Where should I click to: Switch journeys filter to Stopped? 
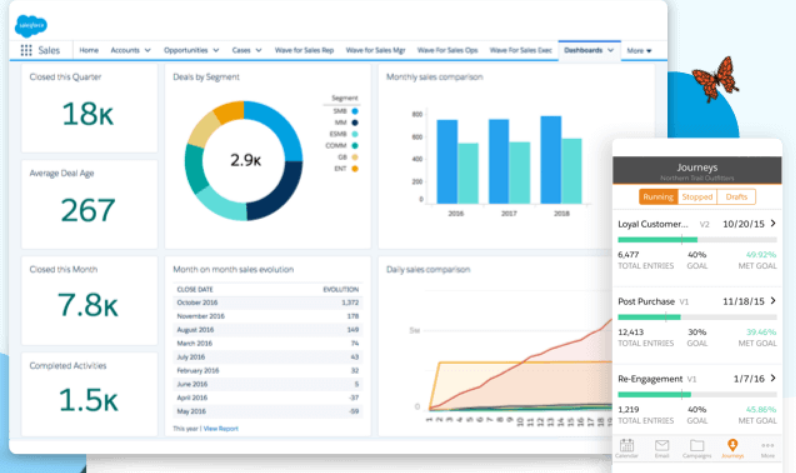697,197
